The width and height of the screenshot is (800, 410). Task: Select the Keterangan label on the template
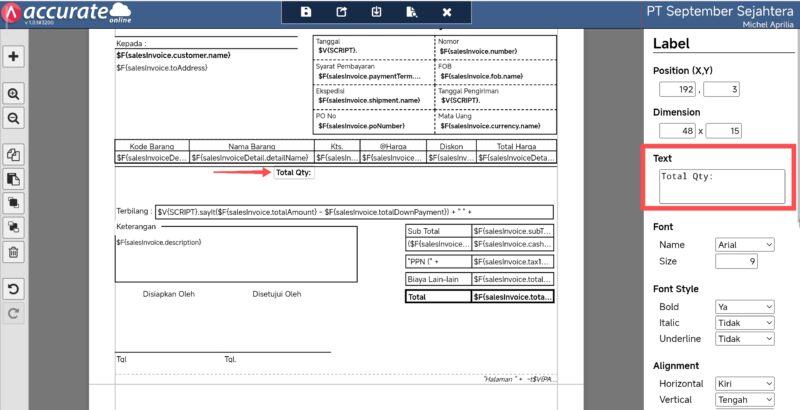tap(137, 226)
